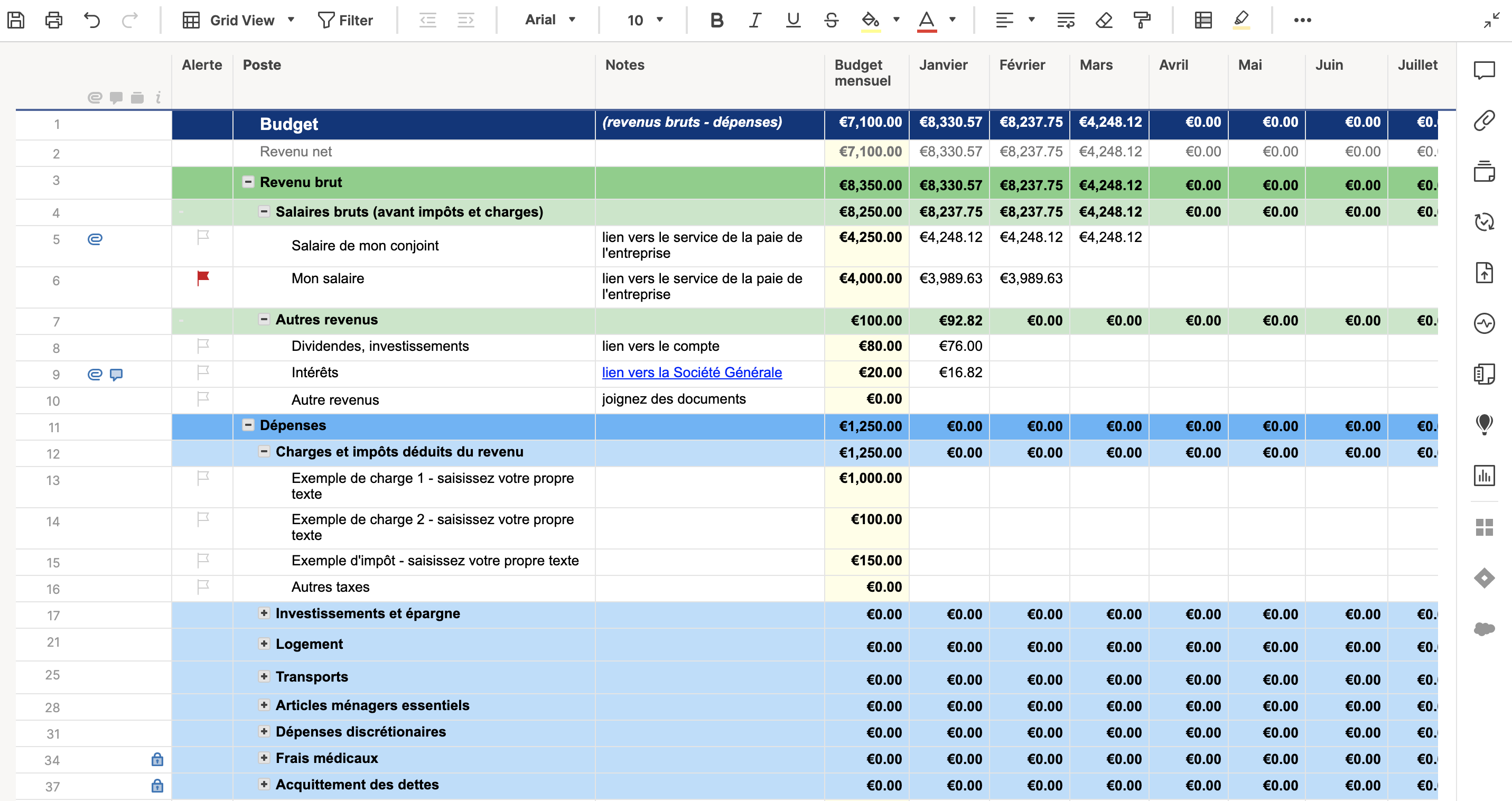Image resolution: width=1512 pixels, height=801 pixels.
Task: Open the Activity Log icon
Action: (1485, 323)
